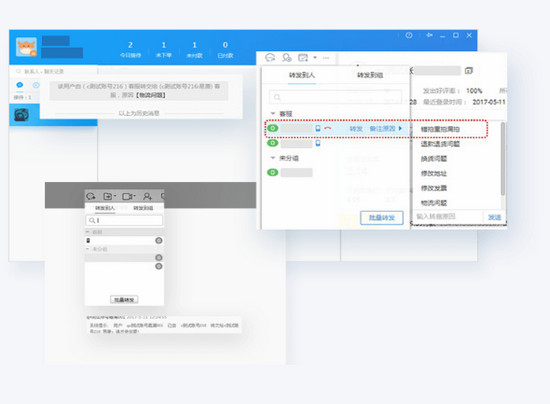Select the first round radio in small transfer list
The width and height of the screenshot is (550, 404).
[x=159, y=241]
